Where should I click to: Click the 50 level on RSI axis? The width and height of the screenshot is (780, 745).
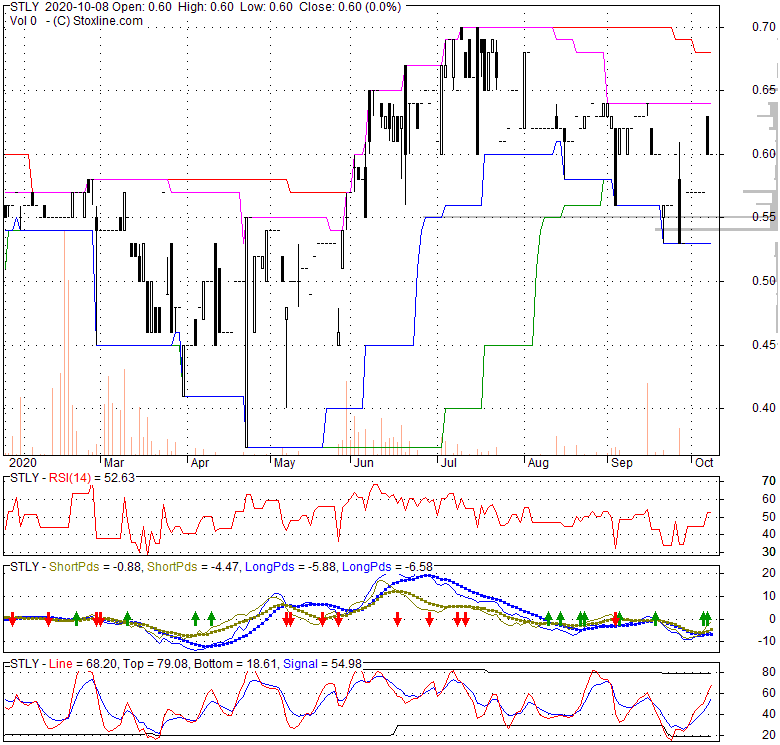coord(769,517)
